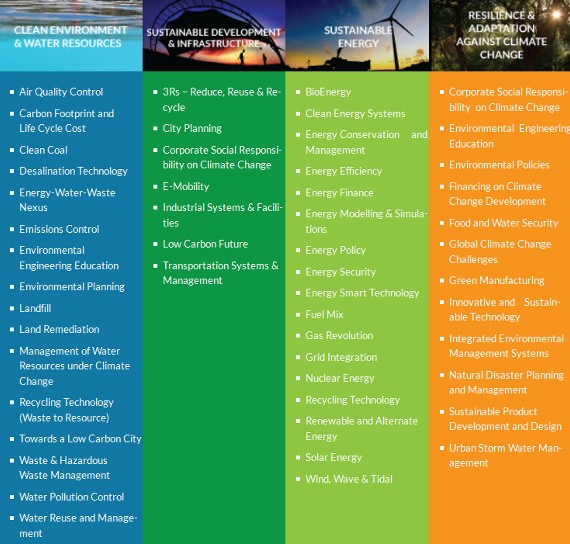Click Water Pollution Control topic

point(72,497)
